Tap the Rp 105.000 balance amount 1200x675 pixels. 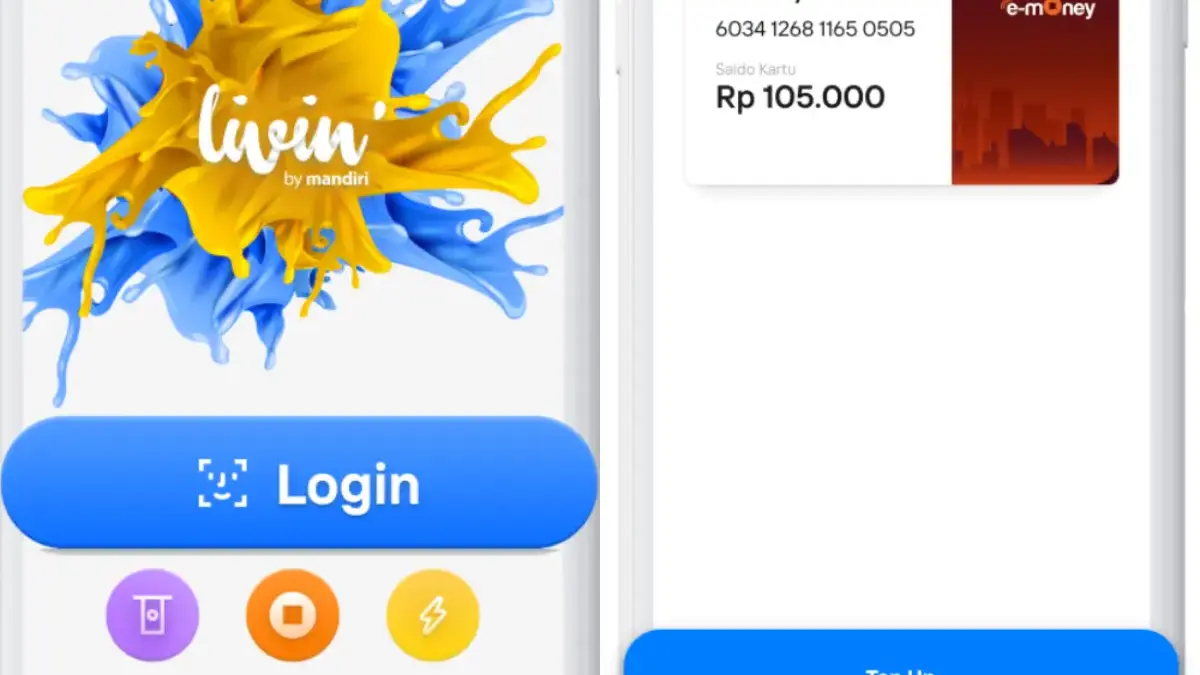point(800,97)
